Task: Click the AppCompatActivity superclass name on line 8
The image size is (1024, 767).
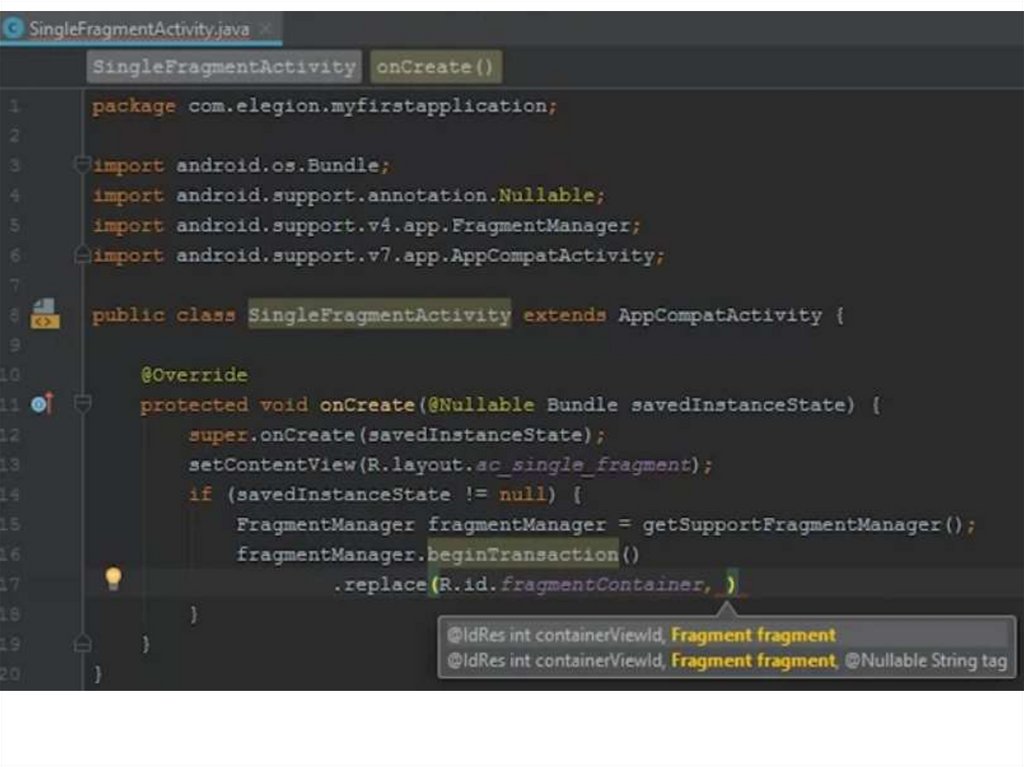Action: tap(719, 315)
